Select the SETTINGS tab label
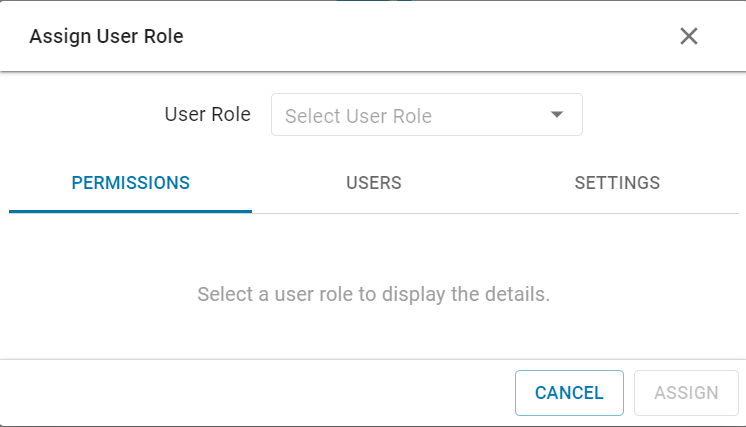Viewport: 746px width, 427px height. (x=617, y=183)
